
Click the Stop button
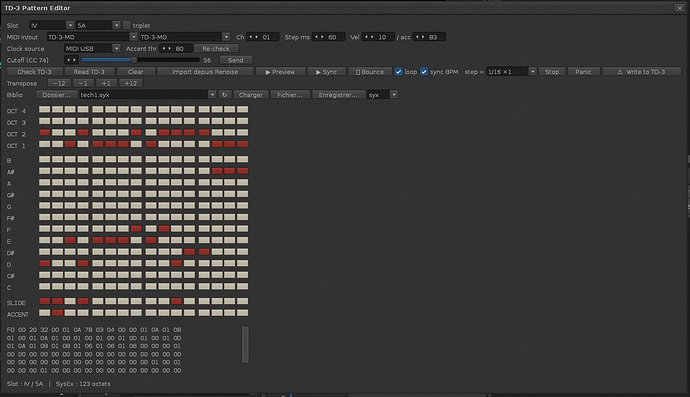pyautogui.click(x=552, y=72)
